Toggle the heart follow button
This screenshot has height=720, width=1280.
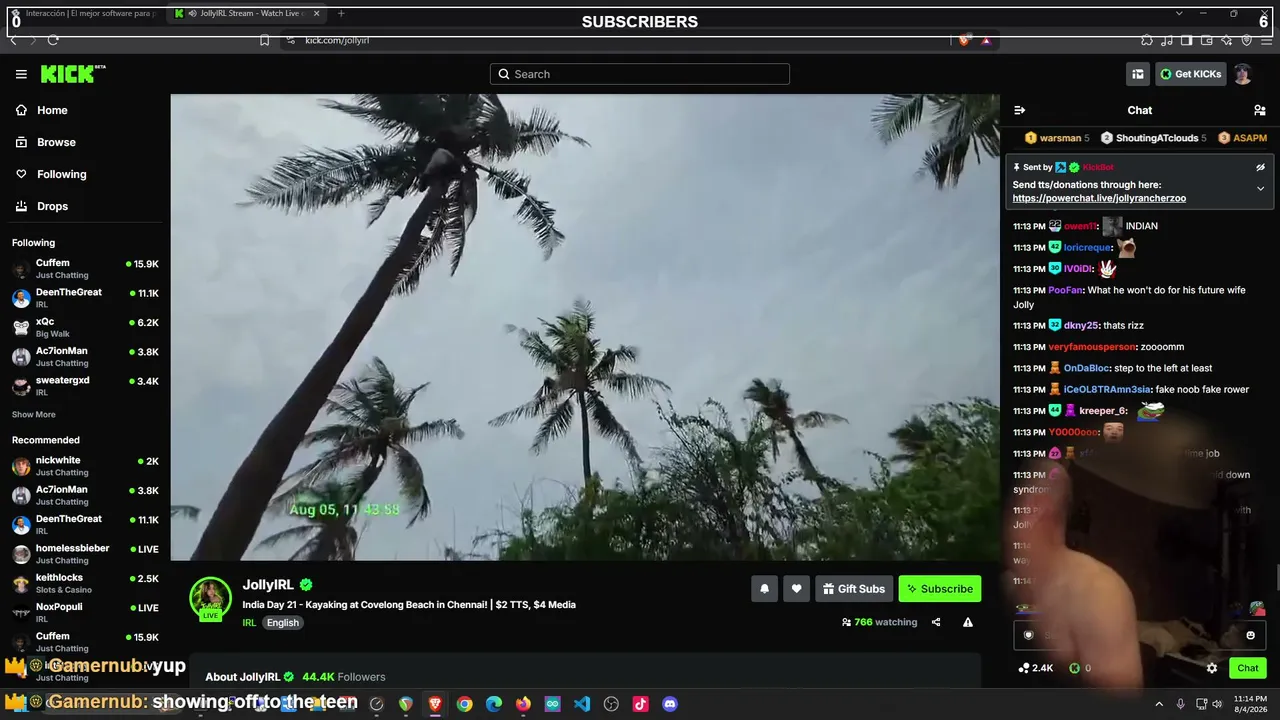coord(796,589)
